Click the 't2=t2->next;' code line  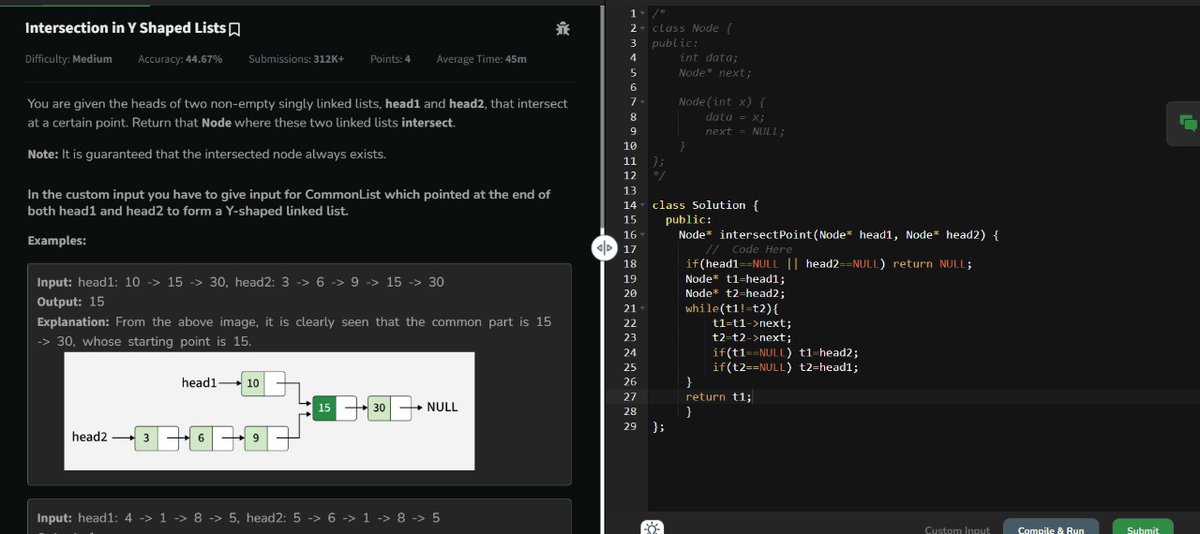(752, 337)
